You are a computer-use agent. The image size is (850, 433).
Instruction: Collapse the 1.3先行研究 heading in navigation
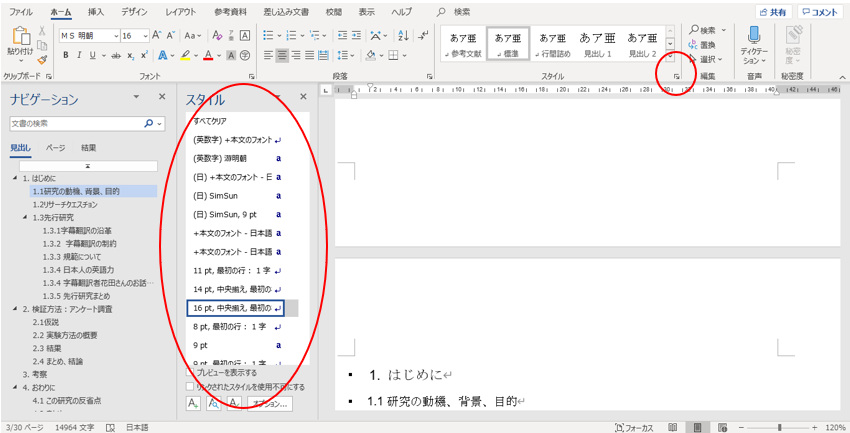(x=25, y=217)
